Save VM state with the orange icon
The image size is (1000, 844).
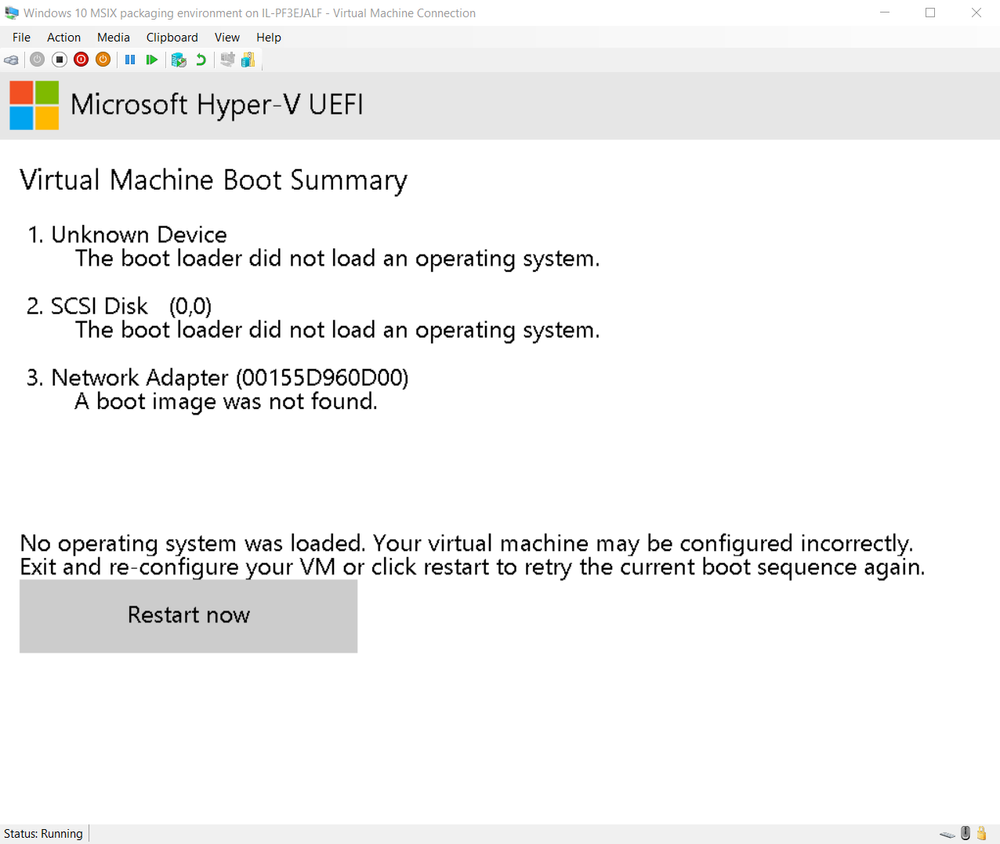click(103, 59)
